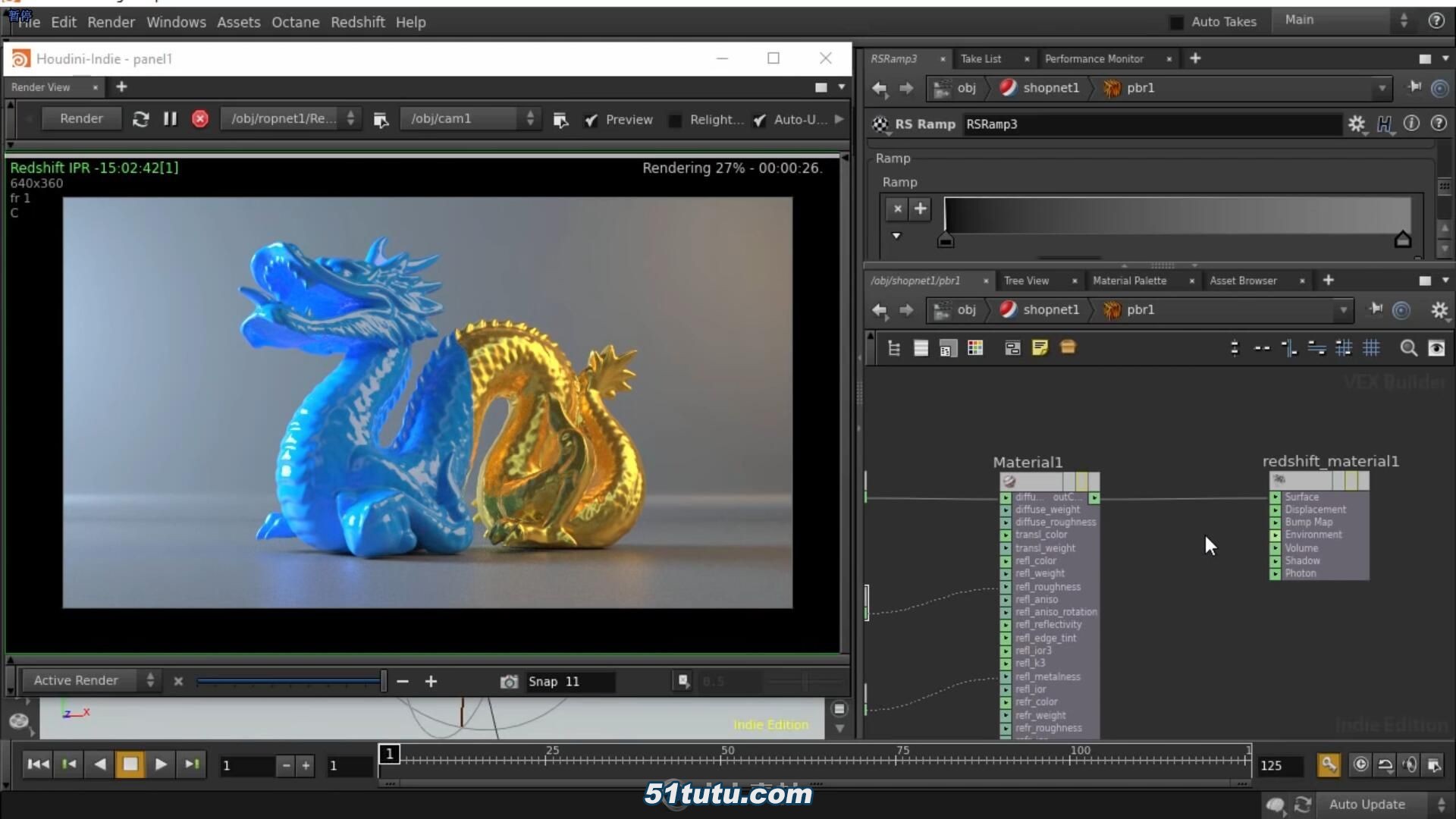
Task: Jump to first frame in playbar
Action: (38, 764)
